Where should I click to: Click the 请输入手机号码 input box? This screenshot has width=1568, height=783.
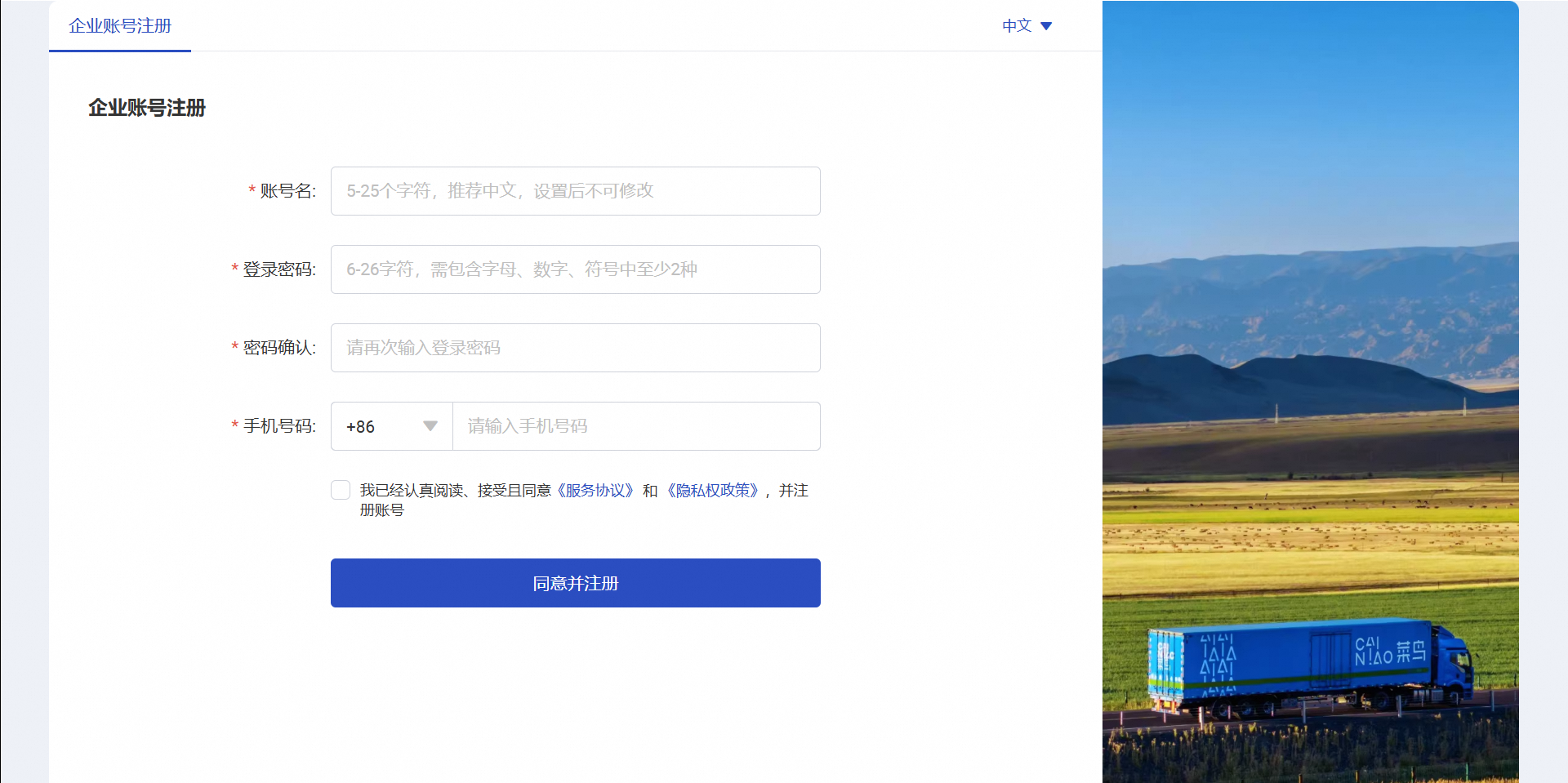pyautogui.click(x=635, y=425)
